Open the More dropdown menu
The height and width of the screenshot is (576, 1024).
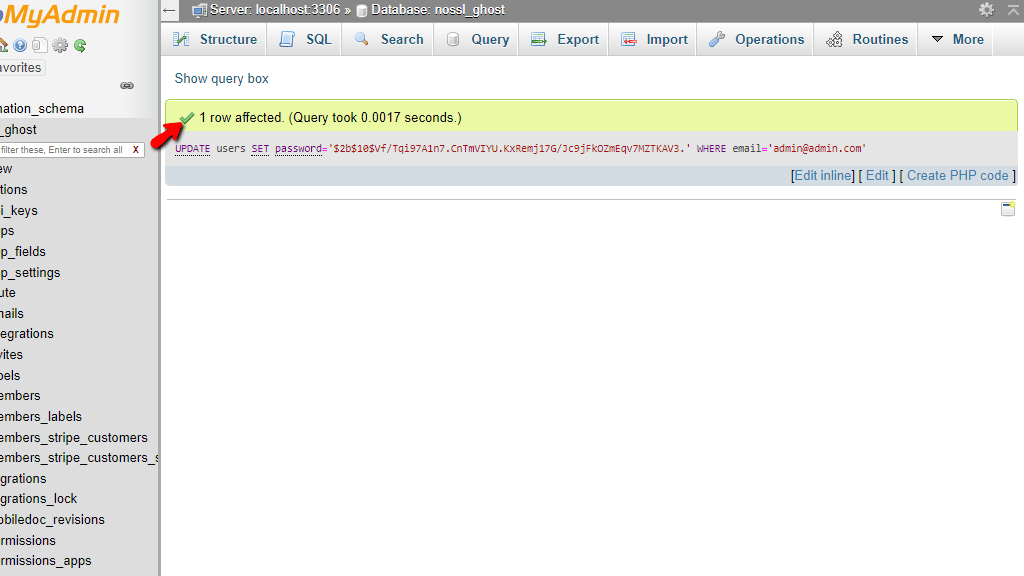pyautogui.click(x=956, y=39)
